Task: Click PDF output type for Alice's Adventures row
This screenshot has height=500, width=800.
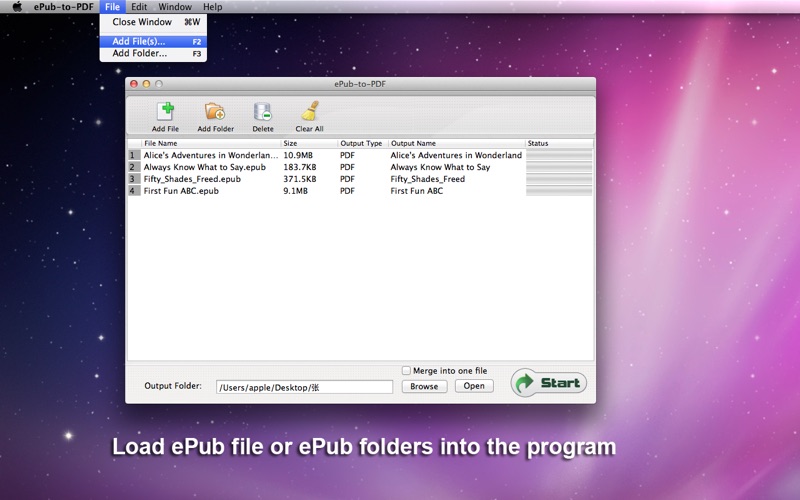Action: pos(347,155)
